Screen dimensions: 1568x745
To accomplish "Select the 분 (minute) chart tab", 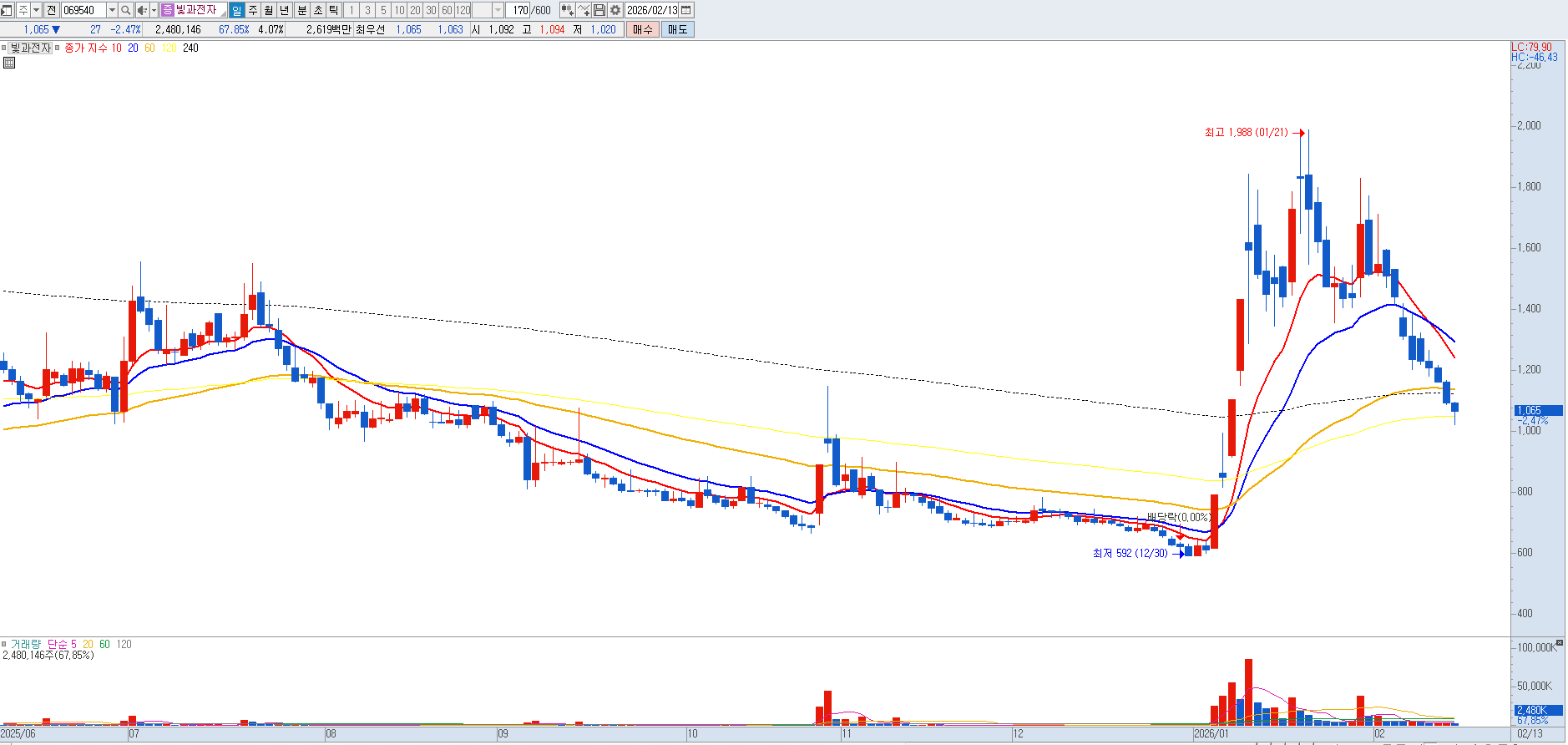I will (x=301, y=10).
